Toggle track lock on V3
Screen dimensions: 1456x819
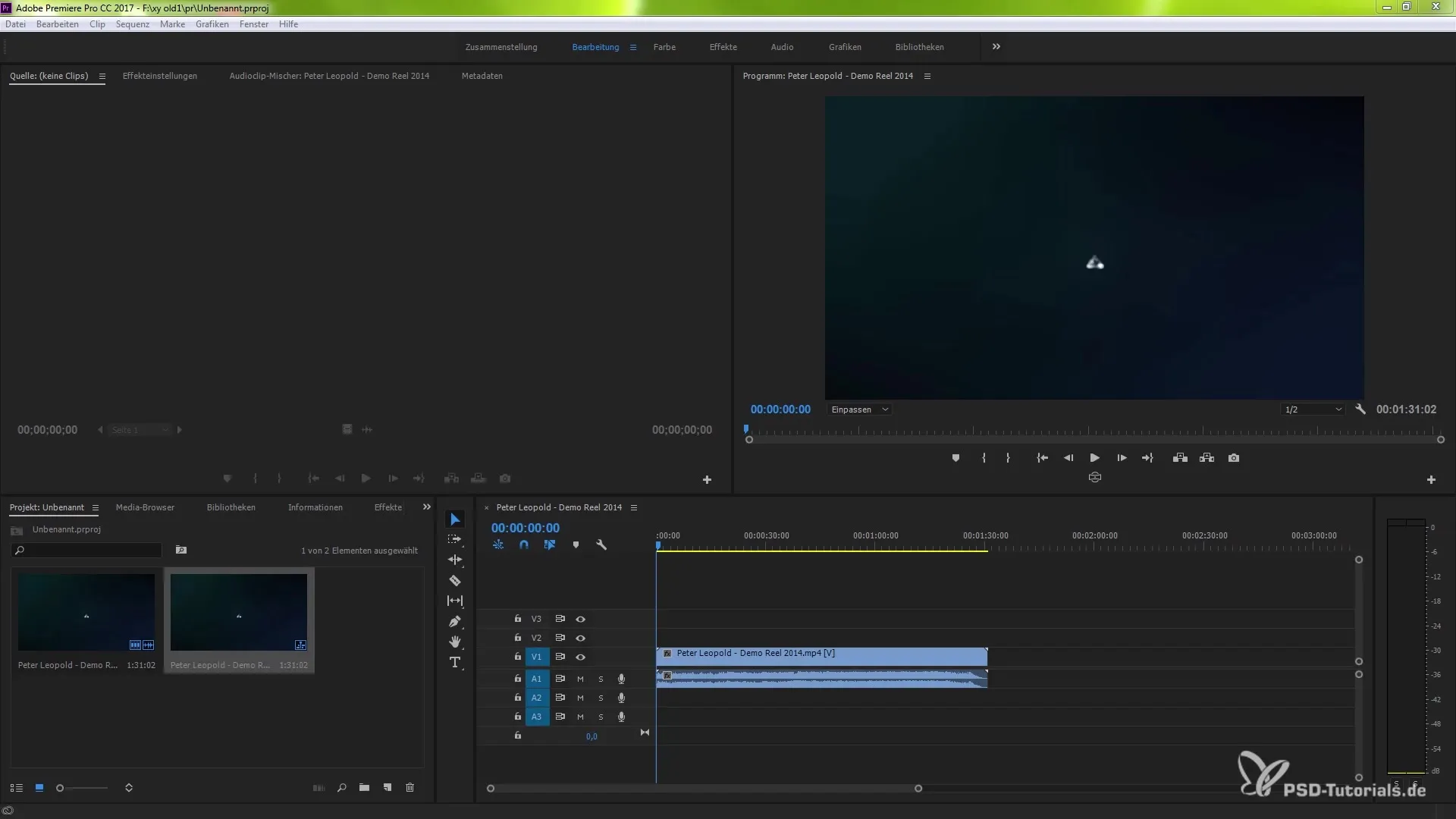click(518, 619)
